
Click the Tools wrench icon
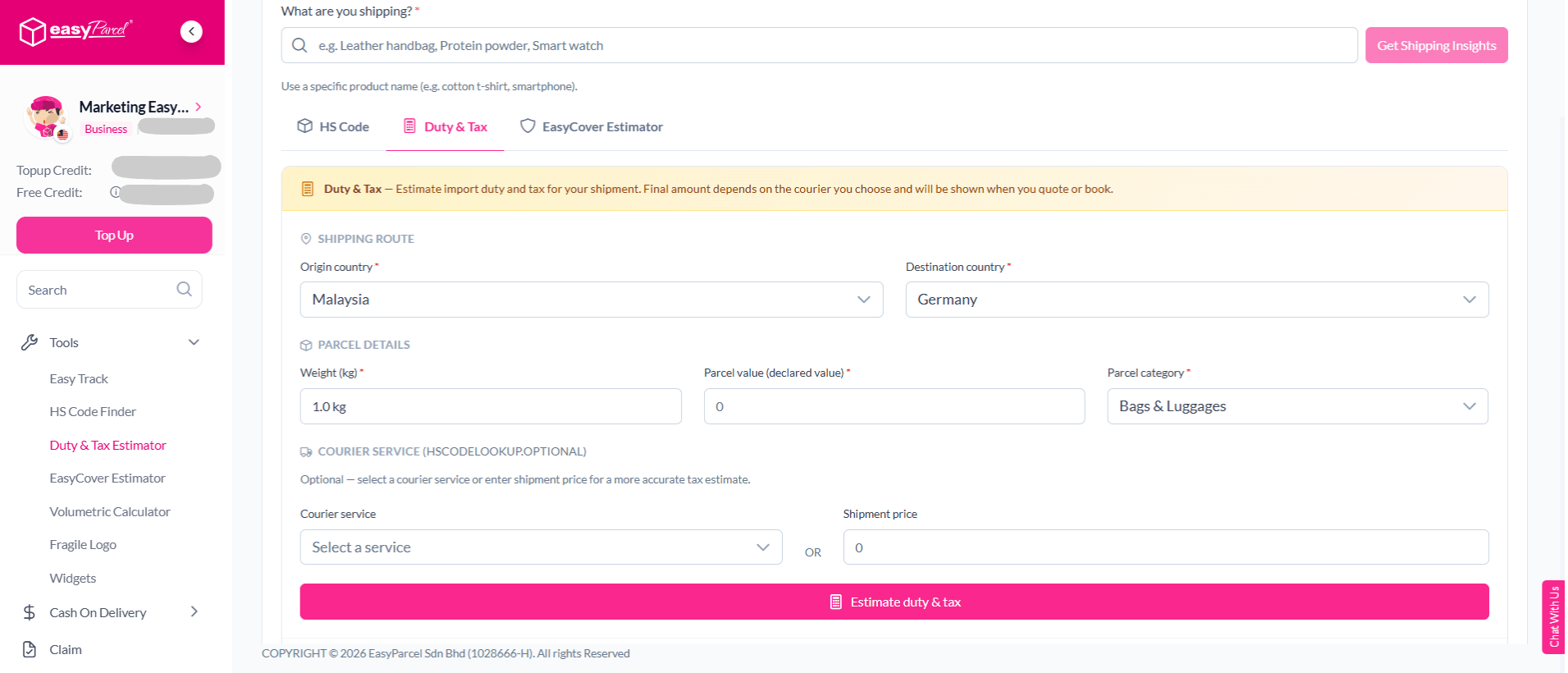[30, 342]
